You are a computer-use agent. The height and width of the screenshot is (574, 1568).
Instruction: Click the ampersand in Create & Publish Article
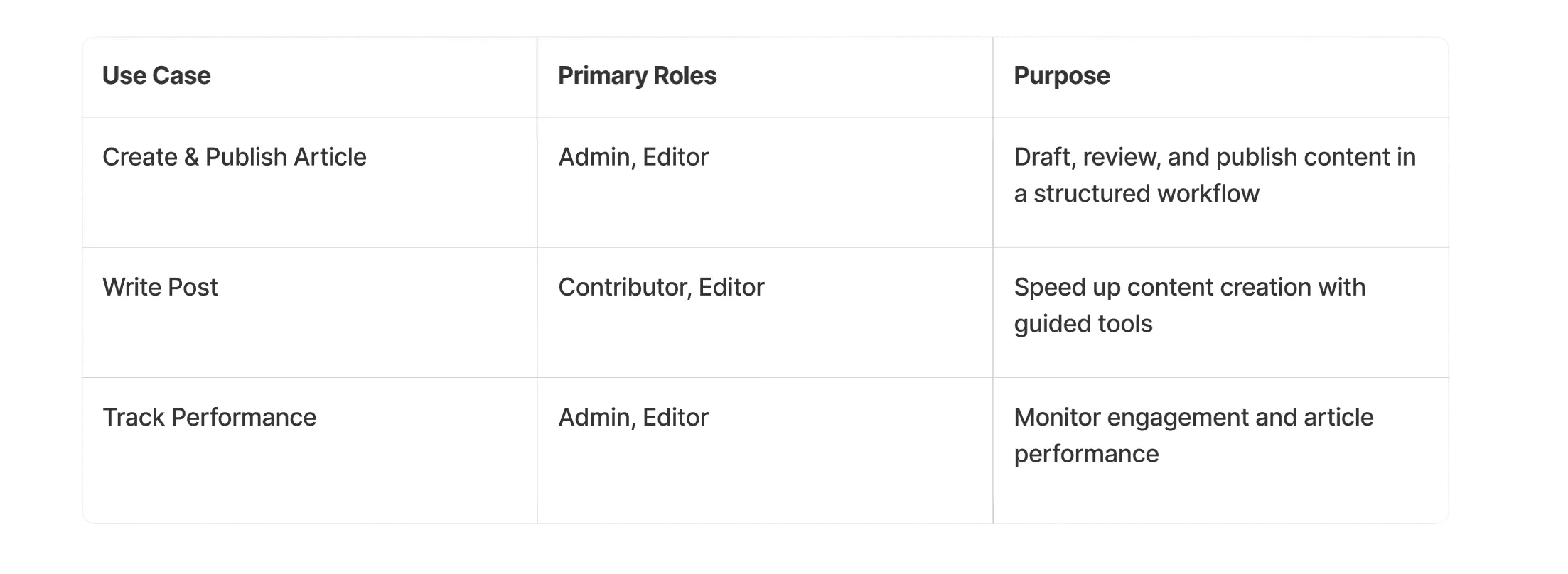(190, 157)
